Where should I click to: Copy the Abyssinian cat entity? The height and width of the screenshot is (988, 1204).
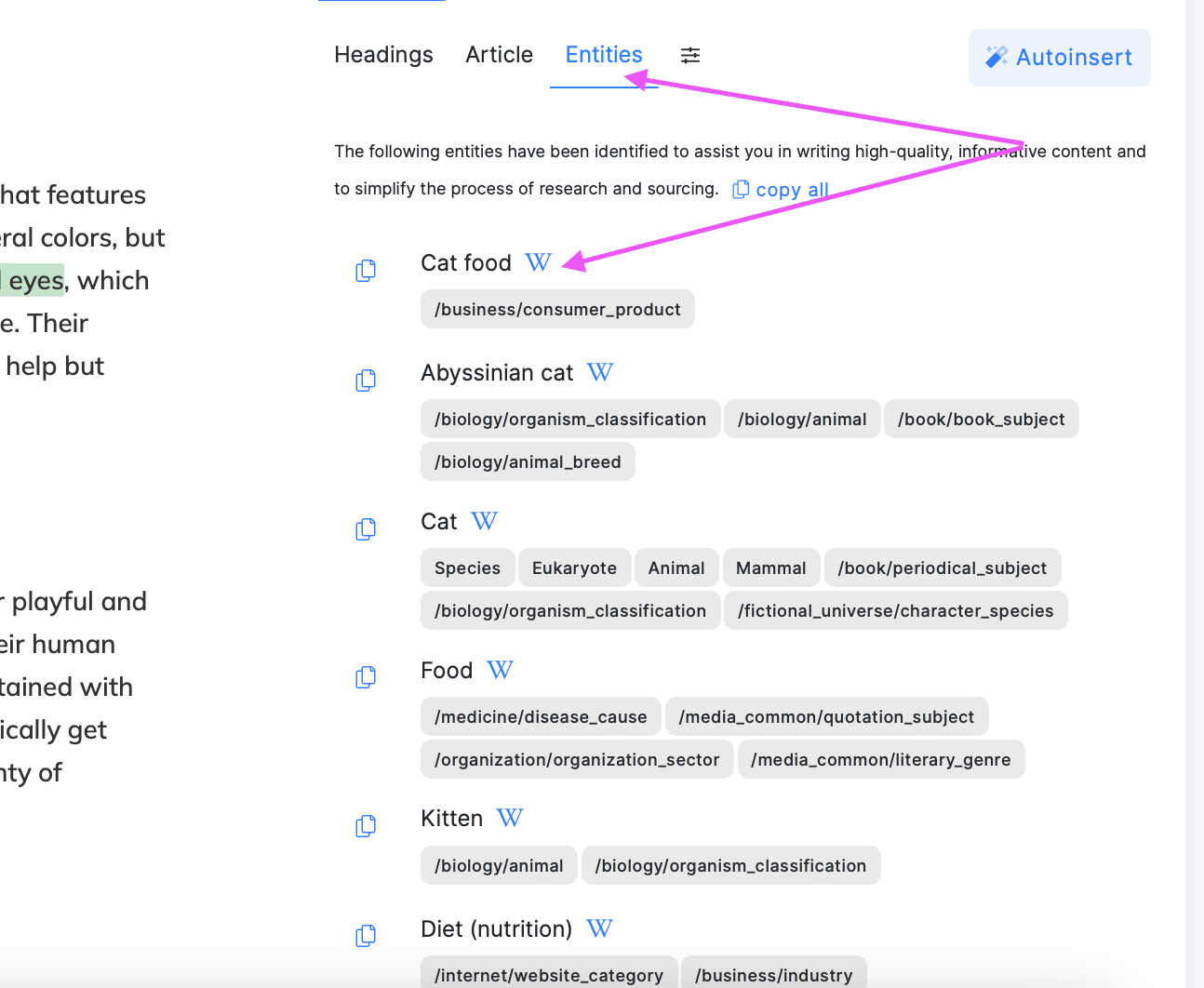[366, 381]
